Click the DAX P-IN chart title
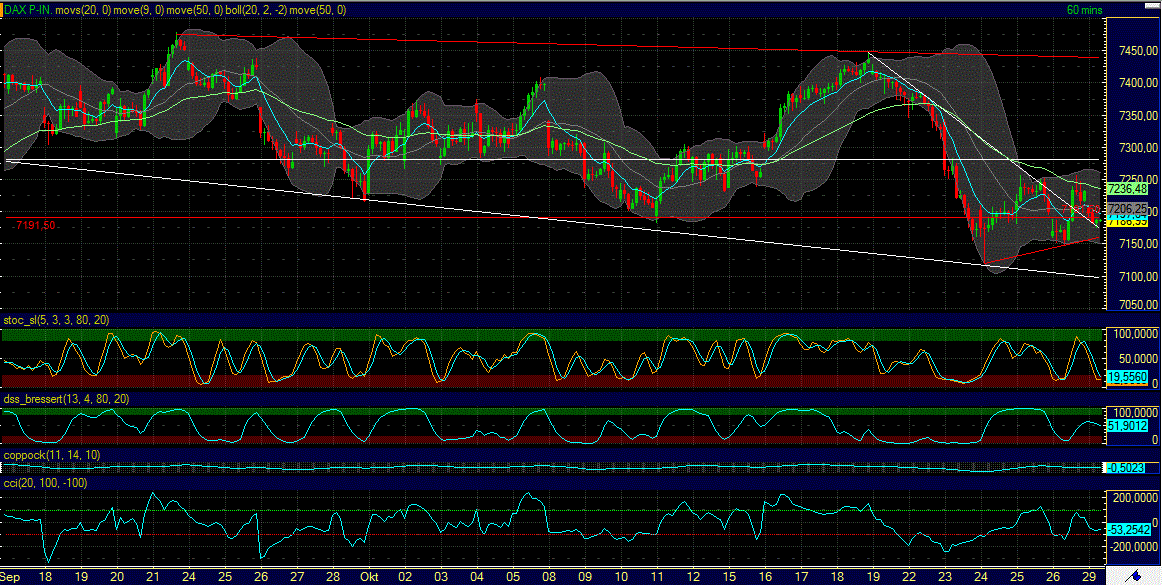 [31, 9]
